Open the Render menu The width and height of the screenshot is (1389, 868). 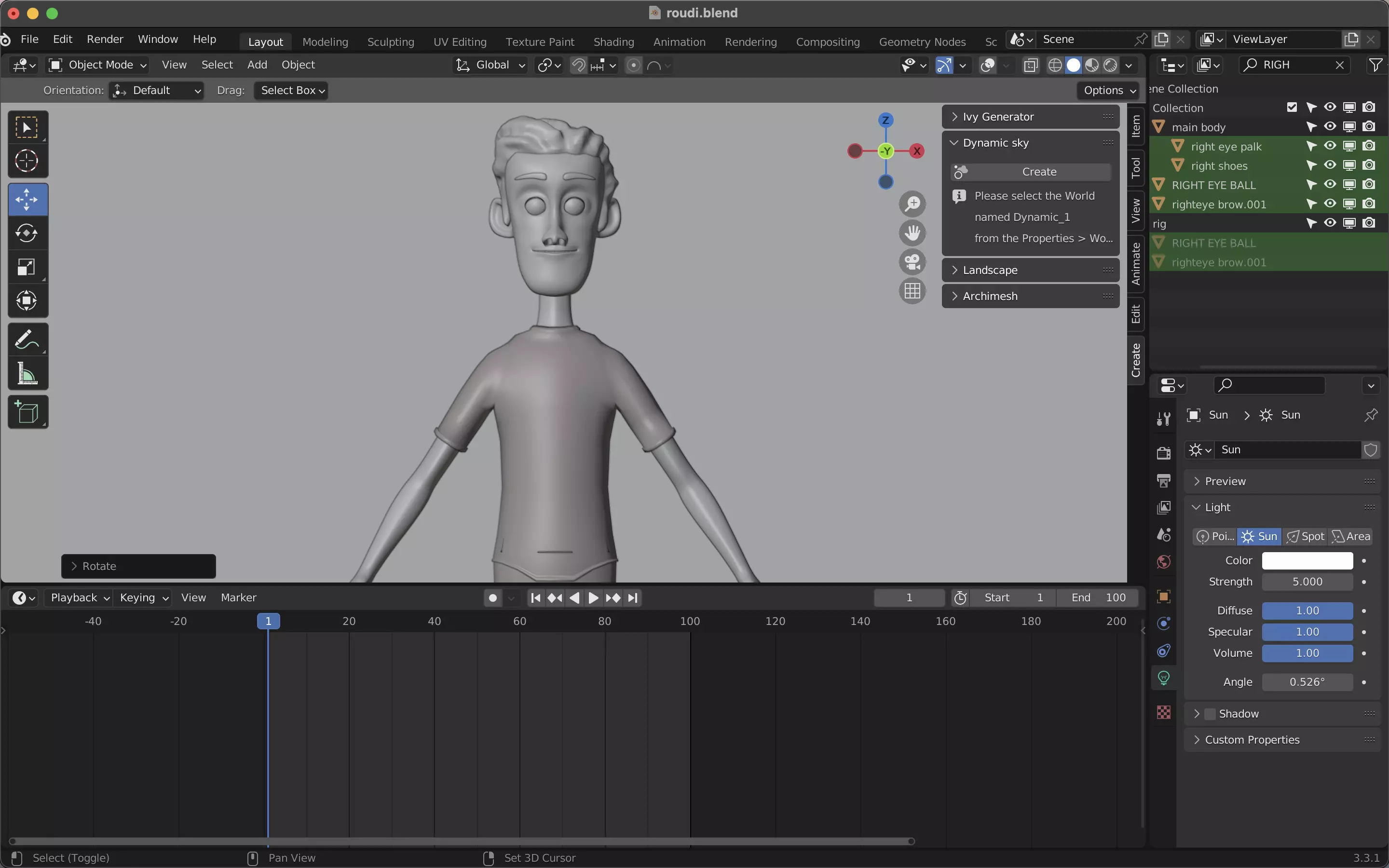point(105,39)
